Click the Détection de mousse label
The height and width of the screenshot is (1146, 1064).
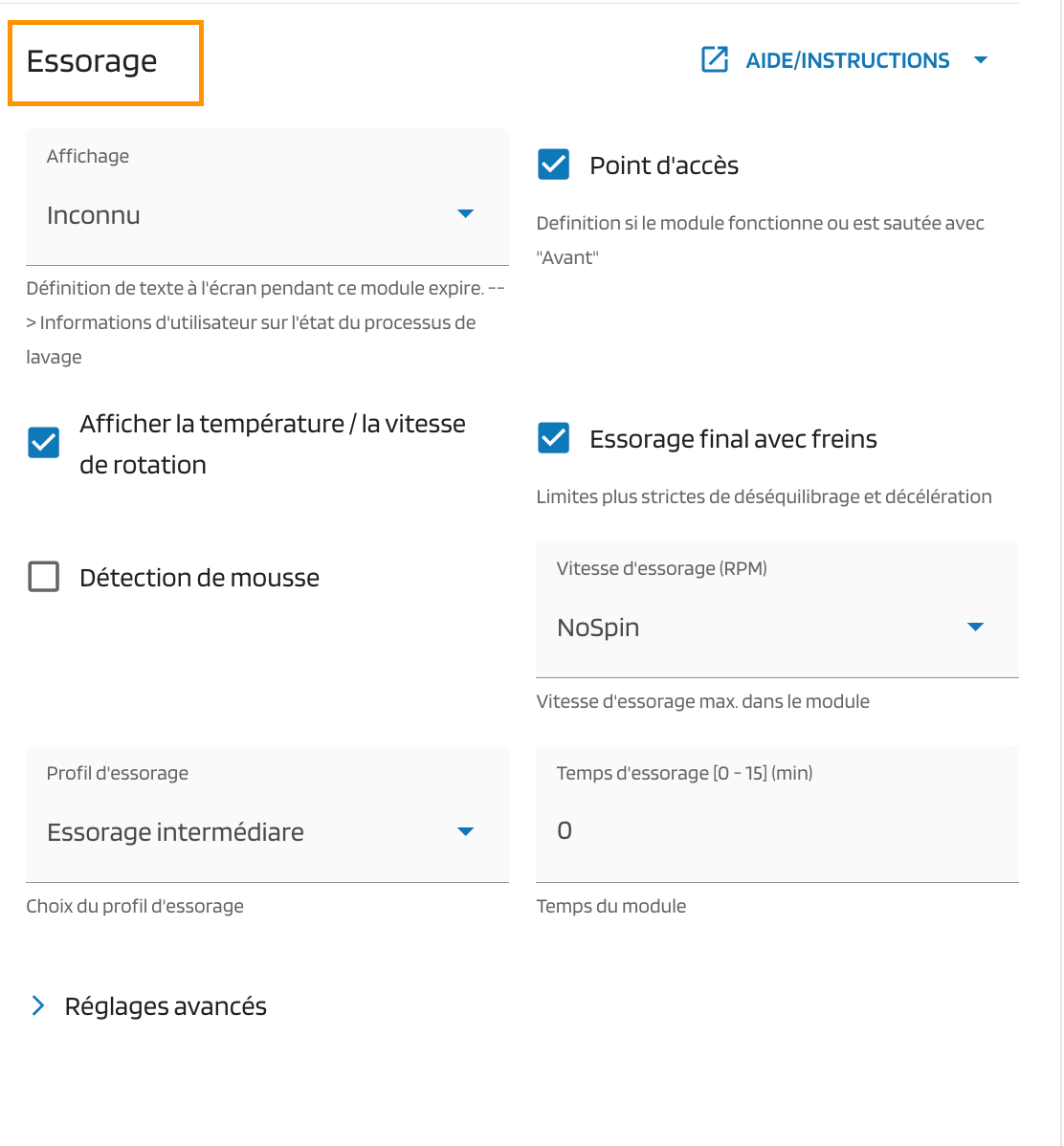click(x=199, y=578)
